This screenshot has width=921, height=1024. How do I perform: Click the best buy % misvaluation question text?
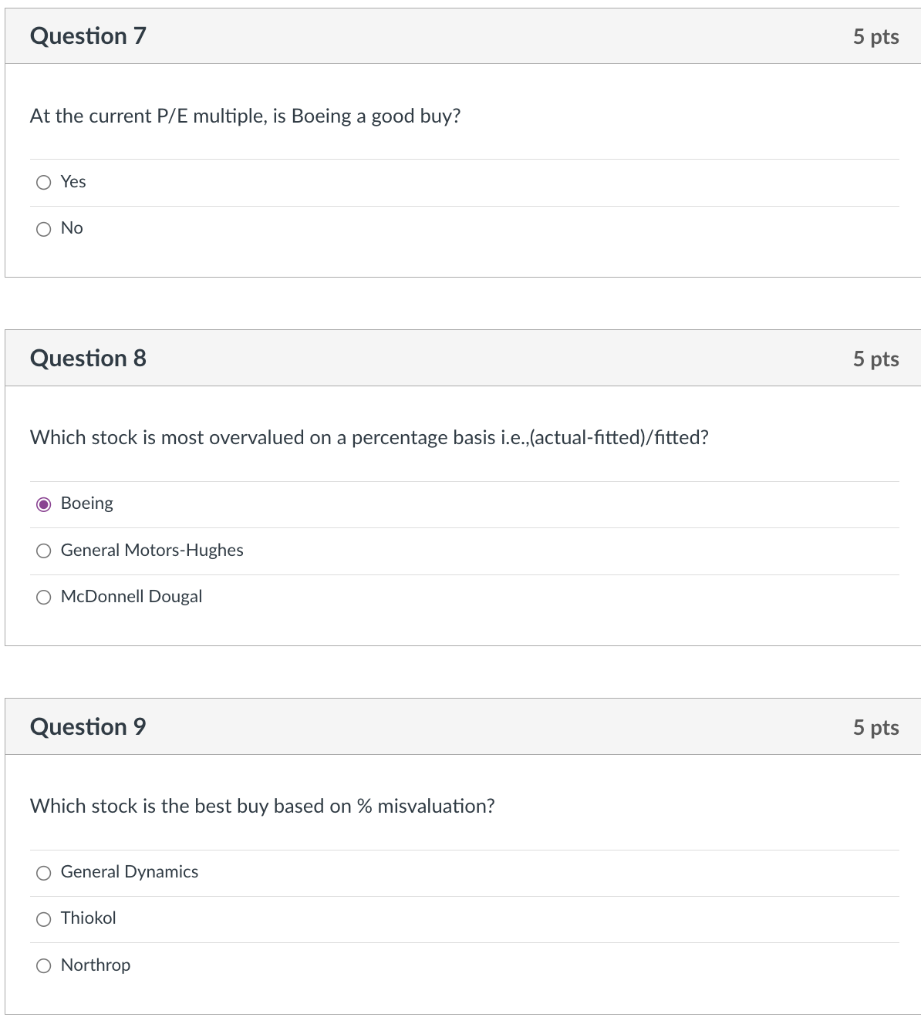262,806
